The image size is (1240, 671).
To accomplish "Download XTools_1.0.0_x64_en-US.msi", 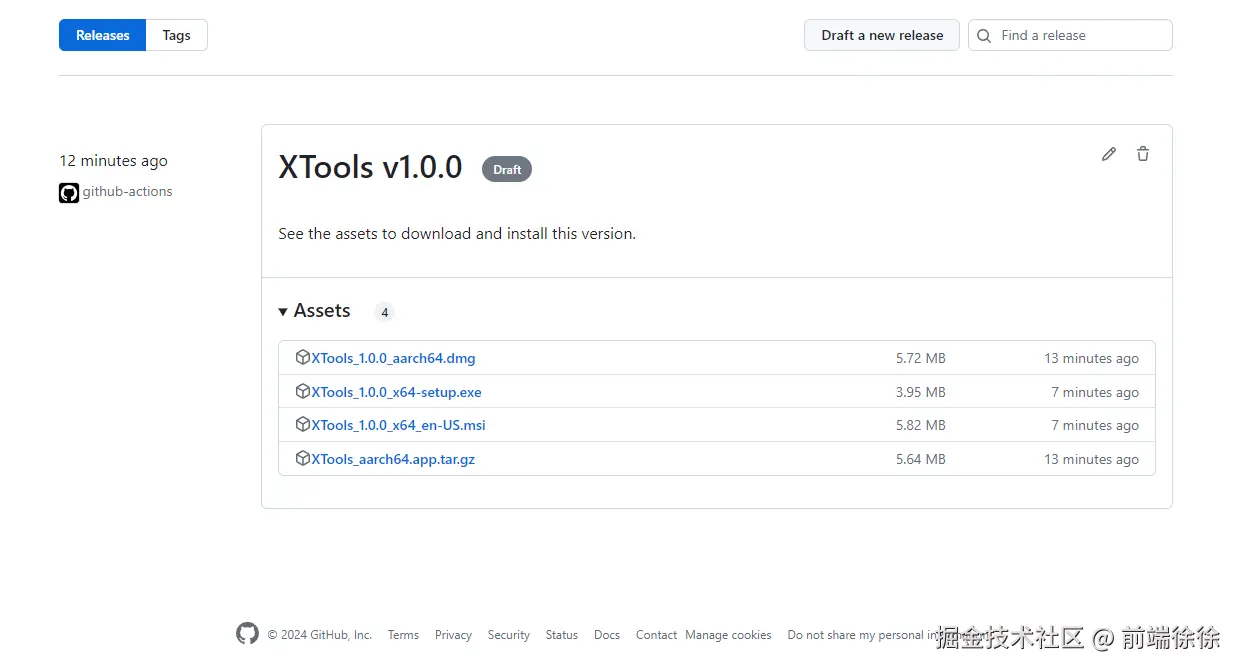I will (x=398, y=425).
